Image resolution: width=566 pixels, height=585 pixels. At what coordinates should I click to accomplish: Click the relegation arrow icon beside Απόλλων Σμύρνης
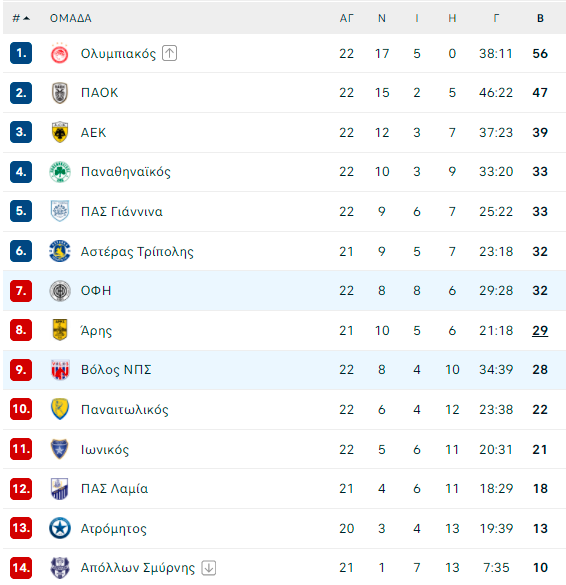point(209,568)
